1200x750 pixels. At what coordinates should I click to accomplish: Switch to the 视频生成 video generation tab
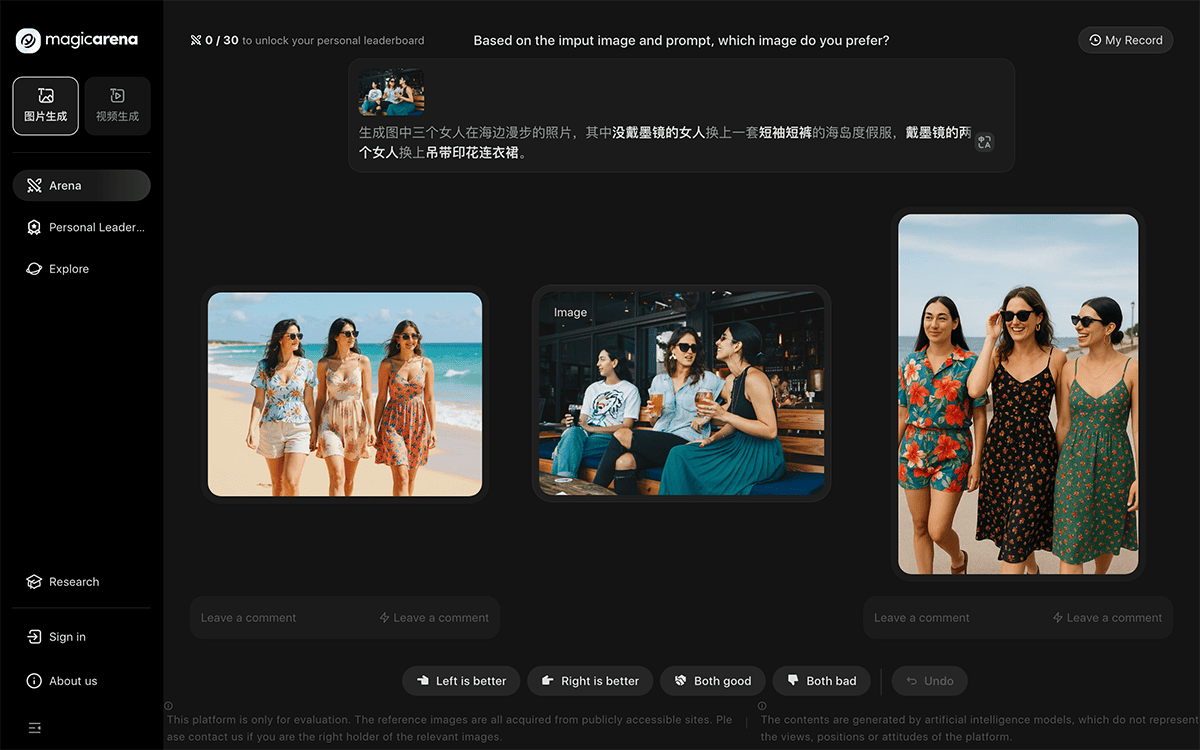(x=117, y=106)
